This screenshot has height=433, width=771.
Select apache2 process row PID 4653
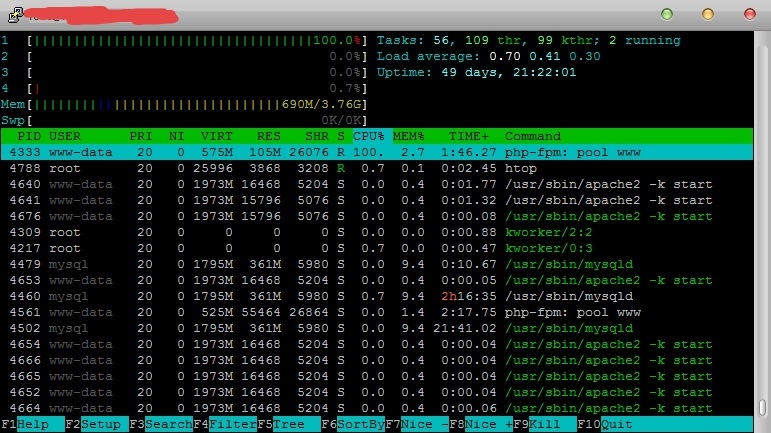[x=377, y=280]
